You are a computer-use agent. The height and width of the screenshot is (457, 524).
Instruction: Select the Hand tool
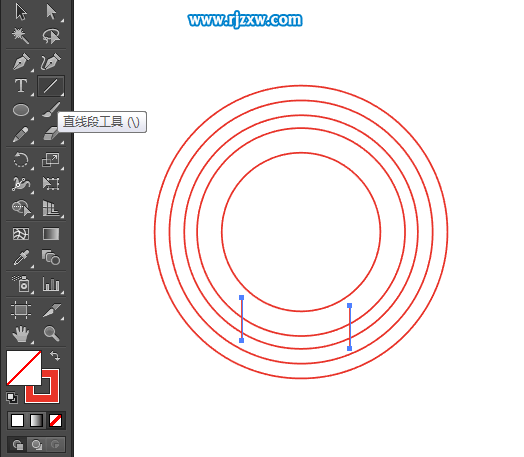[x=21, y=334]
